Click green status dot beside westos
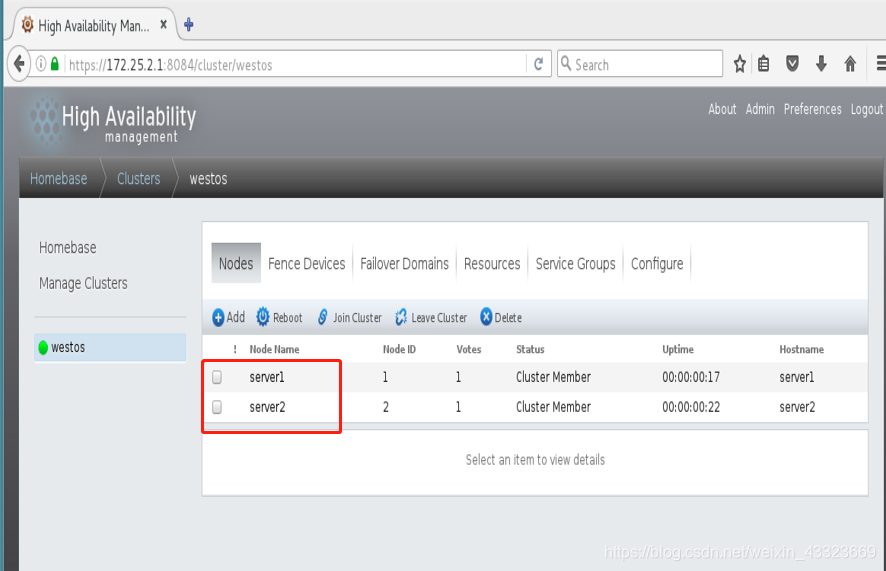This screenshot has width=886, height=571. click(43, 347)
